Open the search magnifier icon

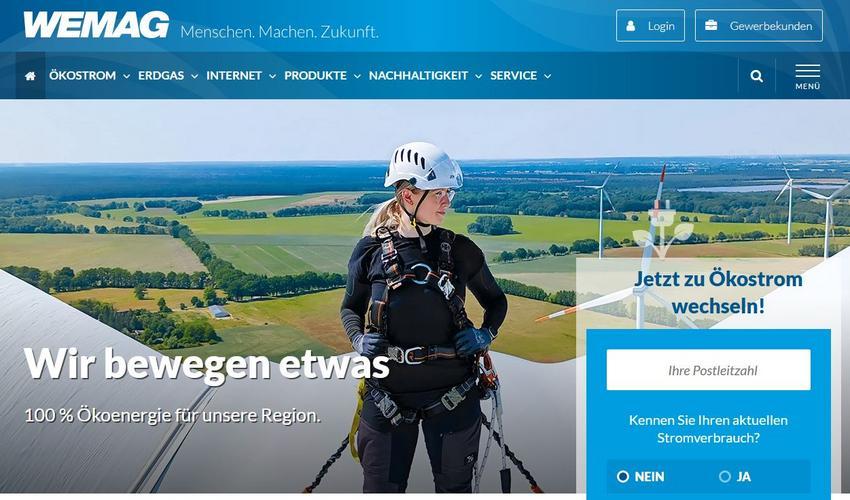click(757, 76)
